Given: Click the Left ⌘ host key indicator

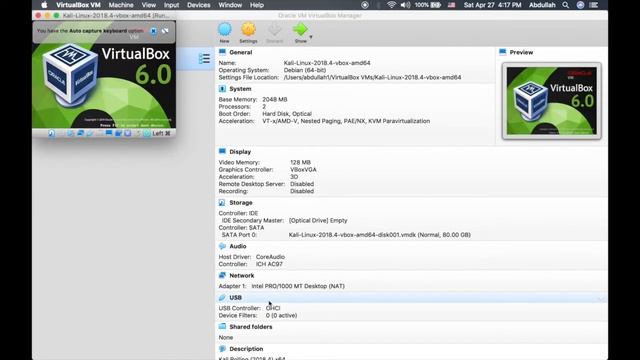Looking at the screenshot, I should [x=161, y=133].
